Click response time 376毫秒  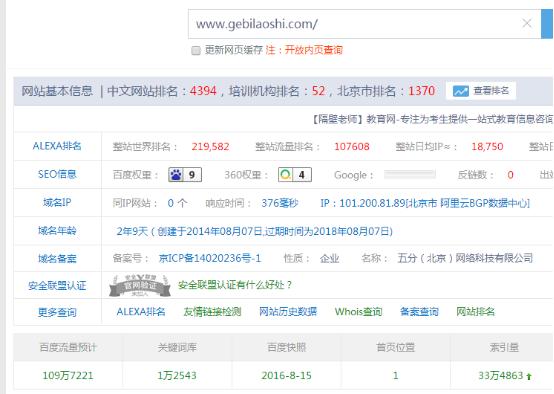pos(280,203)
